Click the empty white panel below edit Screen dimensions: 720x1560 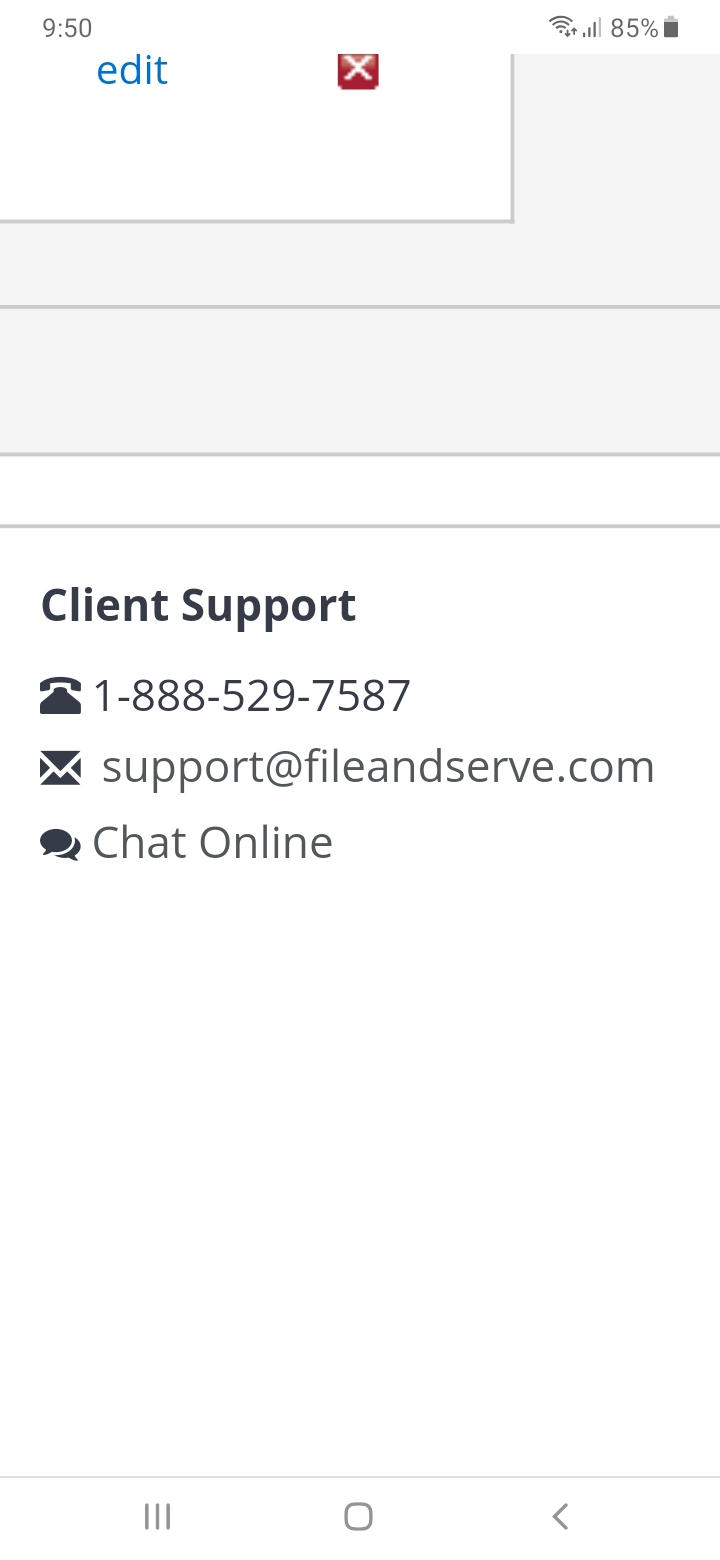point(255,155)
